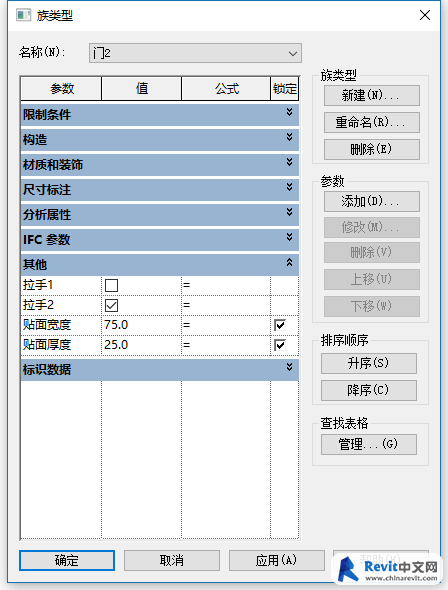This screenshot has width=448, height=590.
Task: Click 删除(V) under 参数 group
Action: tap(372, 252)
